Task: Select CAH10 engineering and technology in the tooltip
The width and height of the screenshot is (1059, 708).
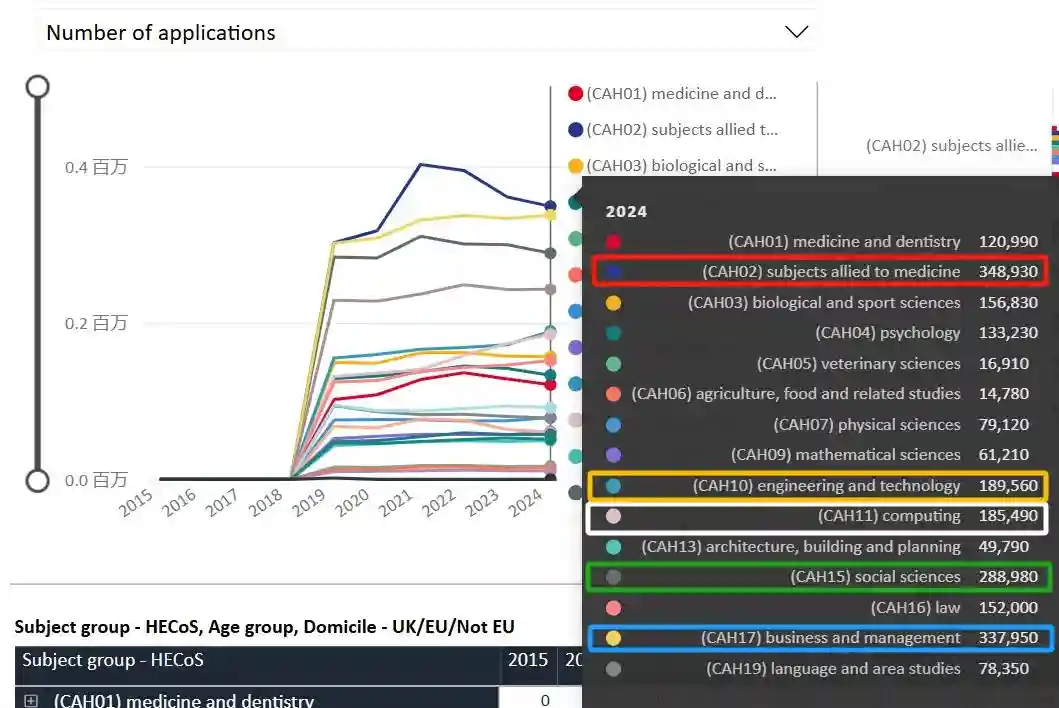Action: [818, 486]
